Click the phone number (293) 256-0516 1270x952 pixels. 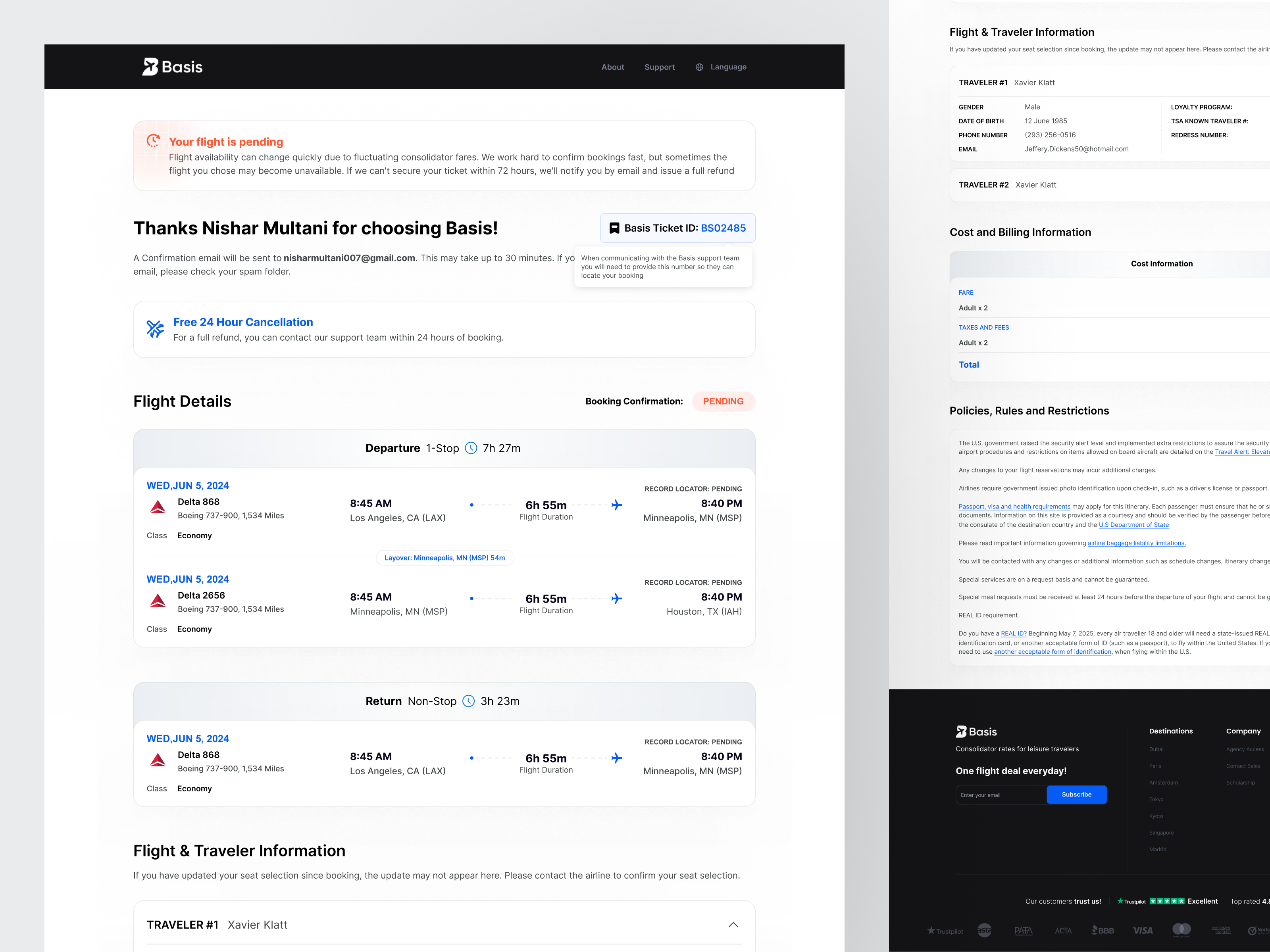click(x=1050, y=135)
